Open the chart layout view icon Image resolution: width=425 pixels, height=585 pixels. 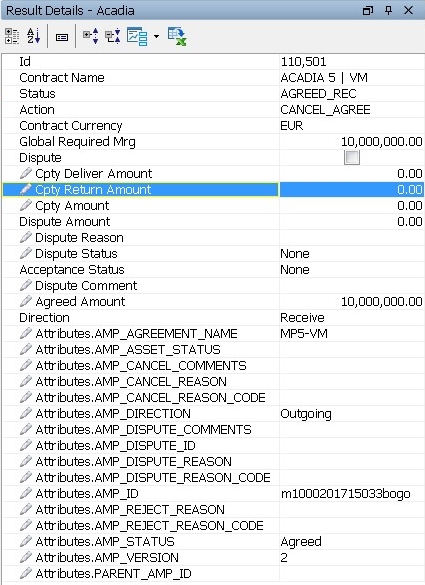(137, 36)
